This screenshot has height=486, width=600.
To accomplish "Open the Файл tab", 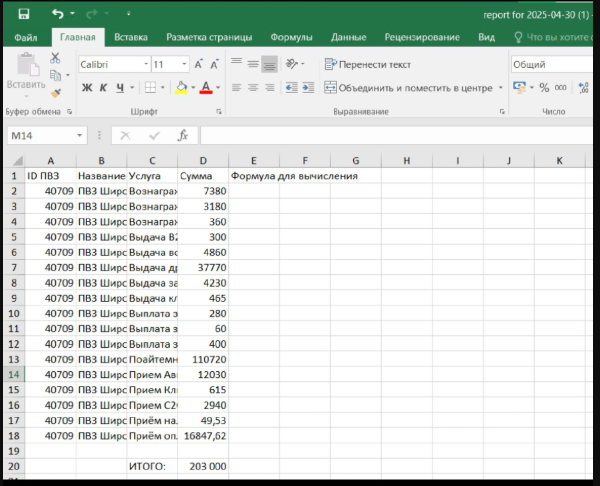I will click(x=26, y=38).
